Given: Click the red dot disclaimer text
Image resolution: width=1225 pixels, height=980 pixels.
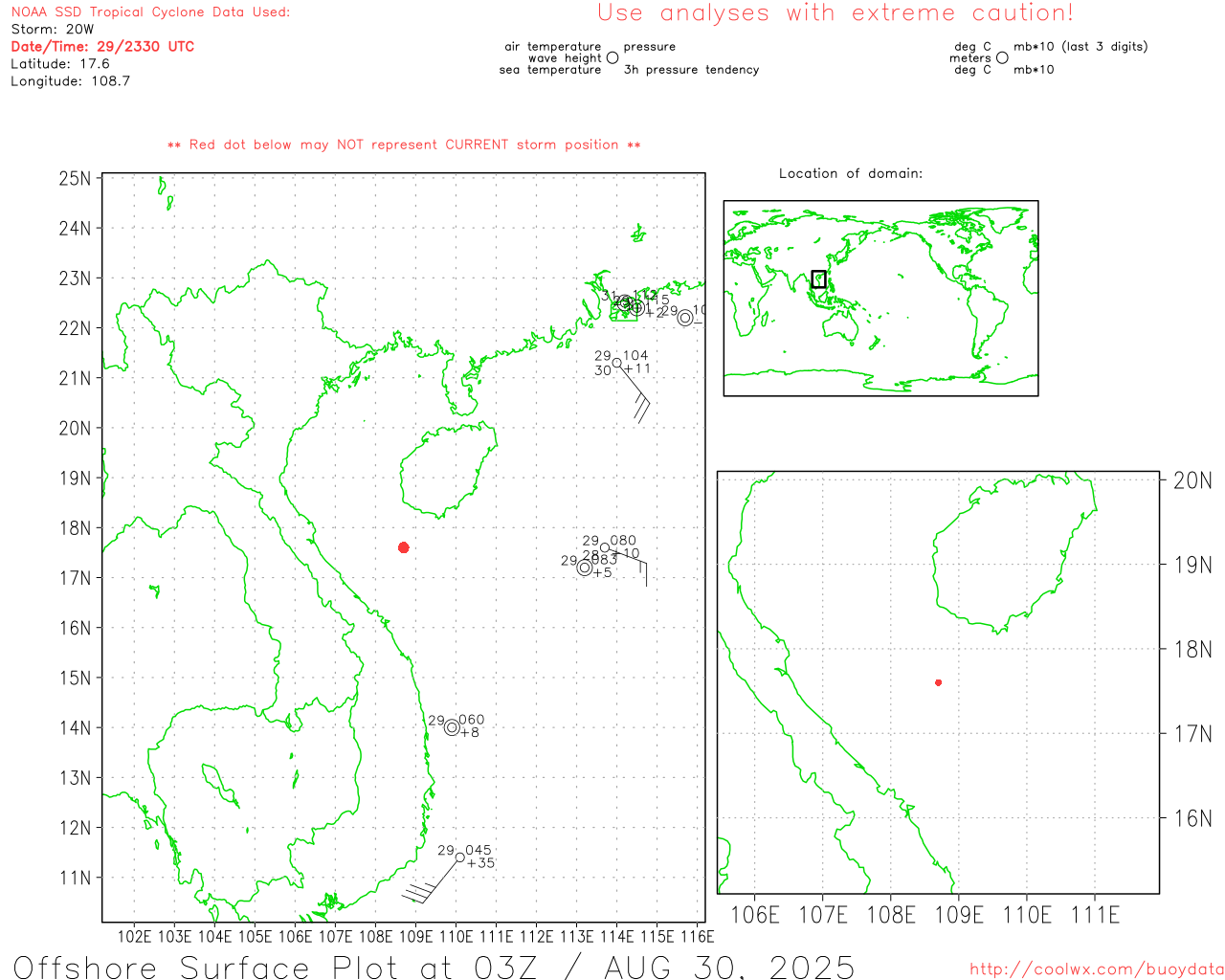Looking at the screenshot, I should (404, 145).
